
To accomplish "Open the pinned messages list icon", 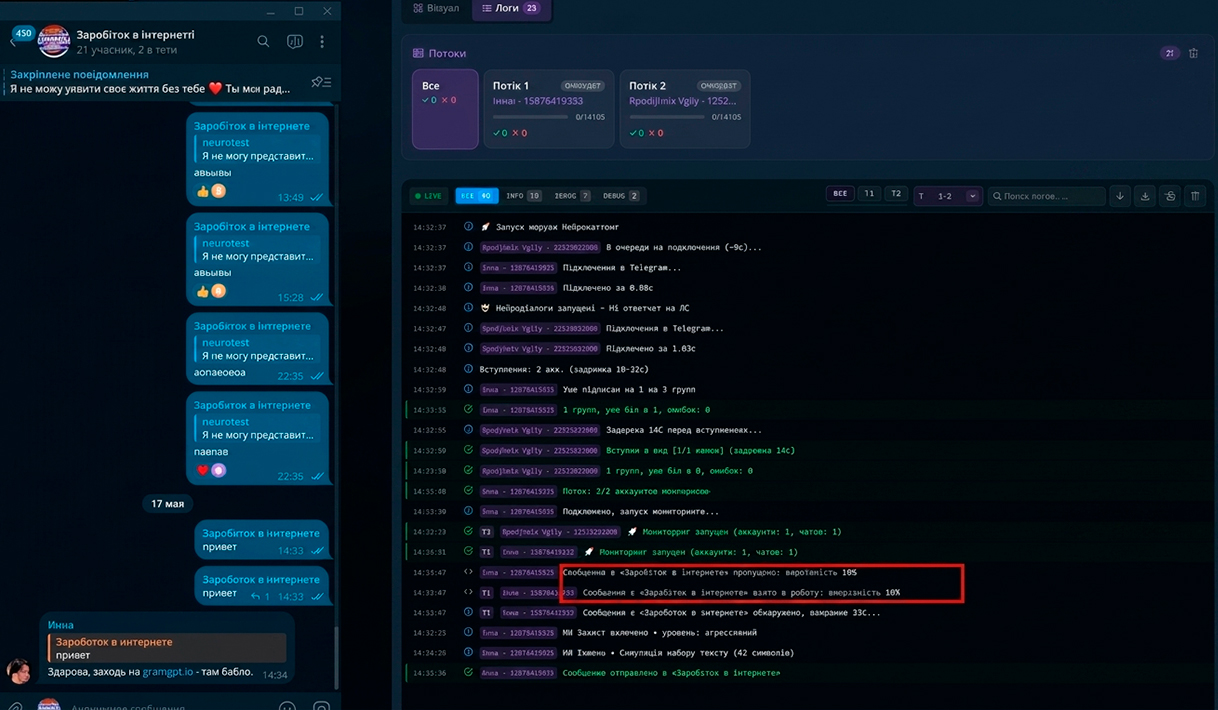I will 321,82.
